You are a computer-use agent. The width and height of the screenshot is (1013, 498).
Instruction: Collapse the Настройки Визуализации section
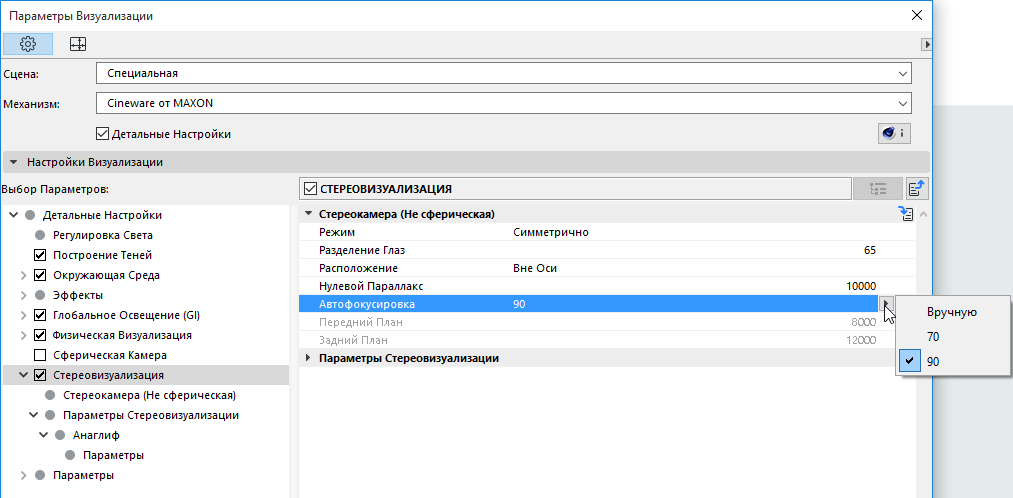point(14,163)
